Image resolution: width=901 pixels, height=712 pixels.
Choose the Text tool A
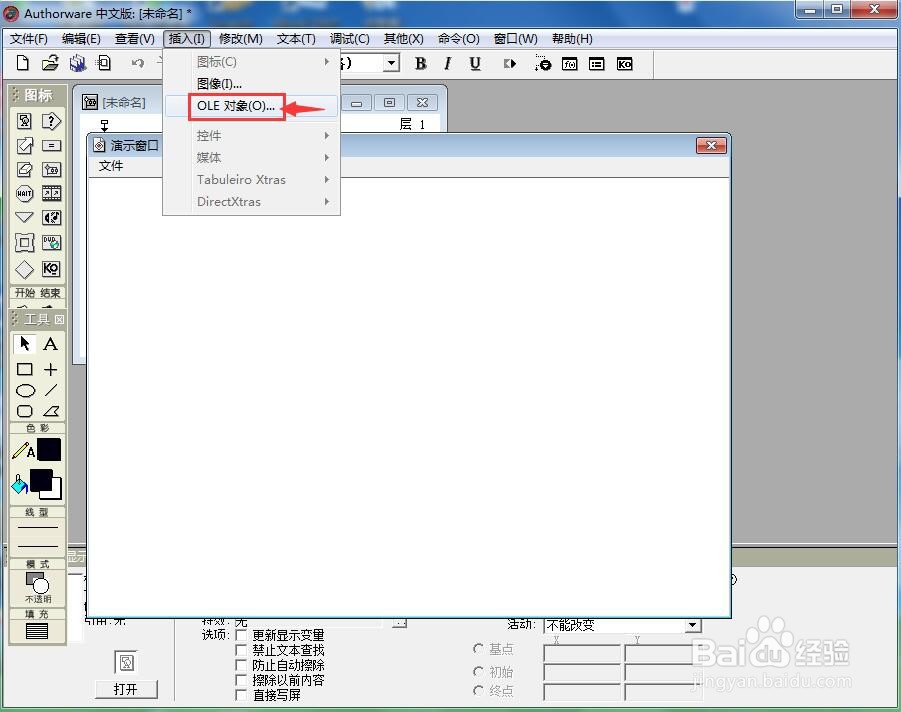51,344
